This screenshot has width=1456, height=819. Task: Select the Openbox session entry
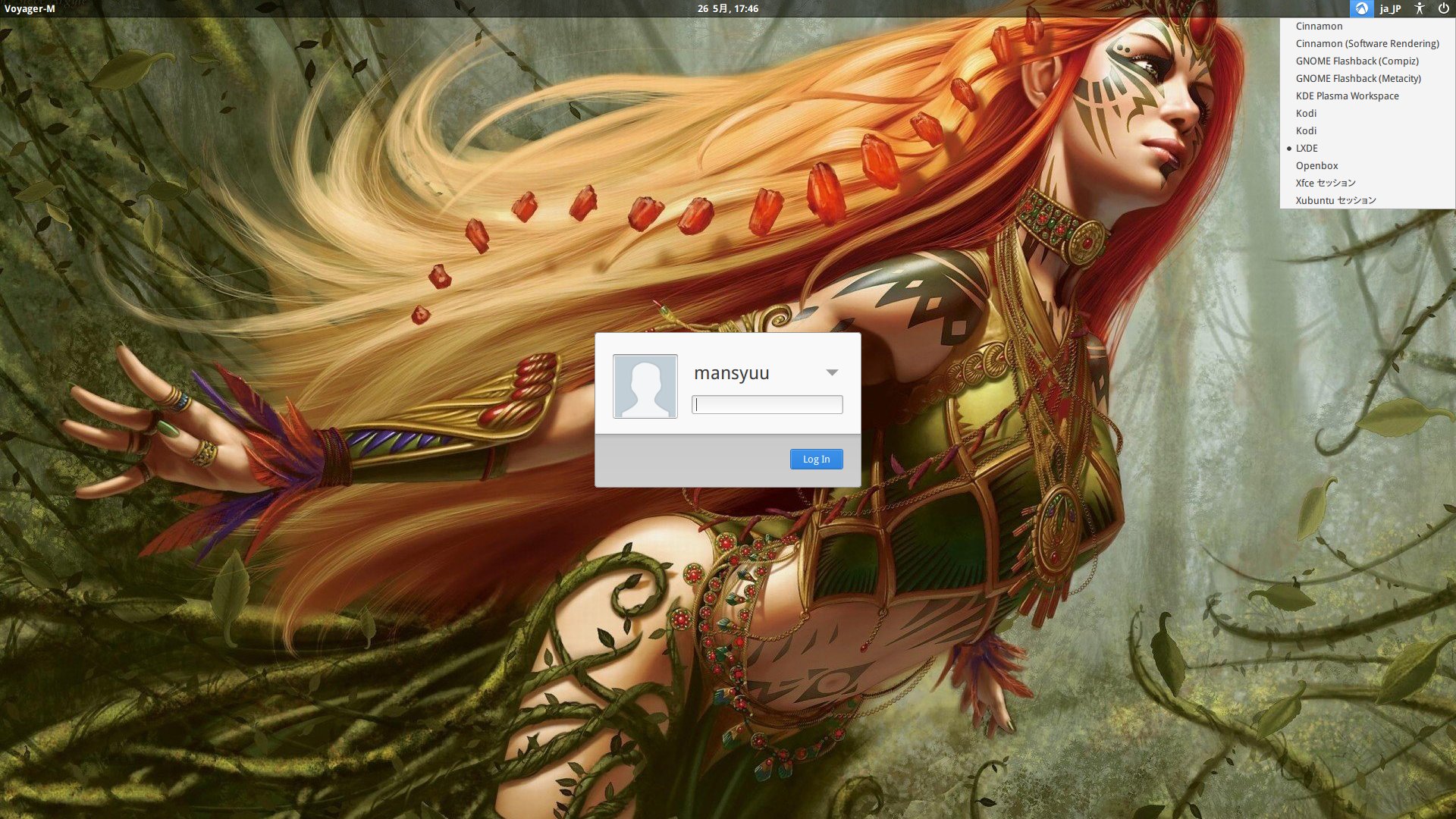[1316, 165]
